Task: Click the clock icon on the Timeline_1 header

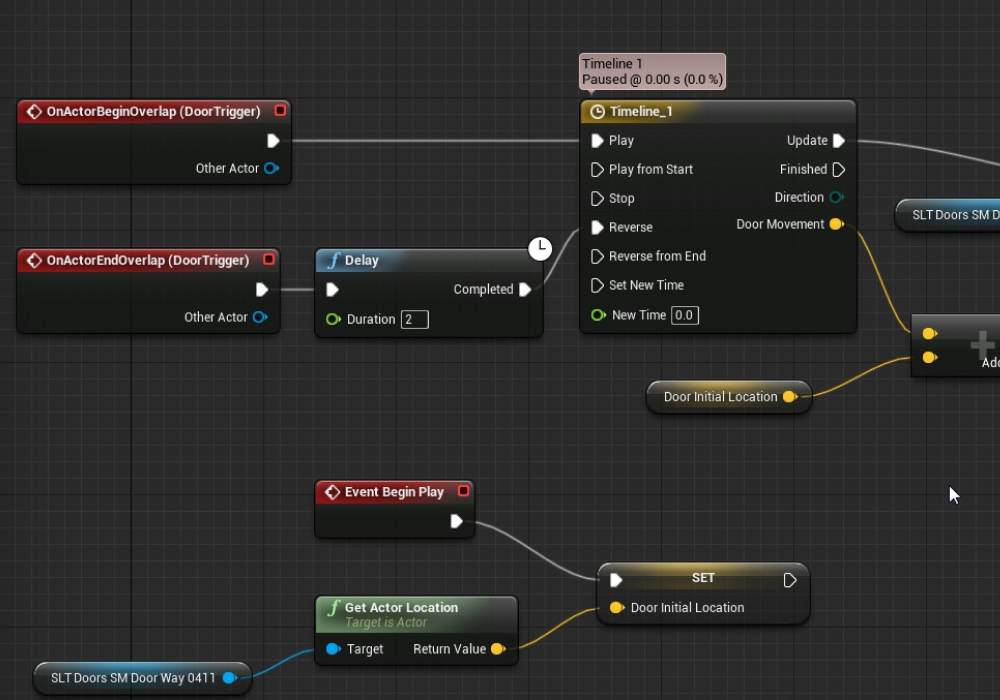Action: click(598, 111)
